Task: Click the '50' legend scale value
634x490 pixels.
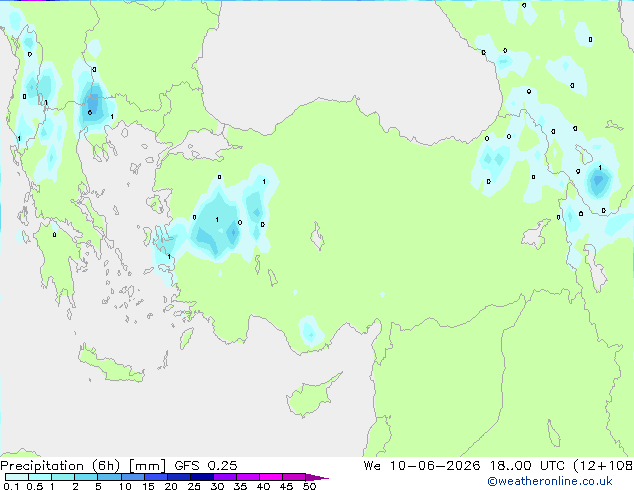Action: [309, 486]
